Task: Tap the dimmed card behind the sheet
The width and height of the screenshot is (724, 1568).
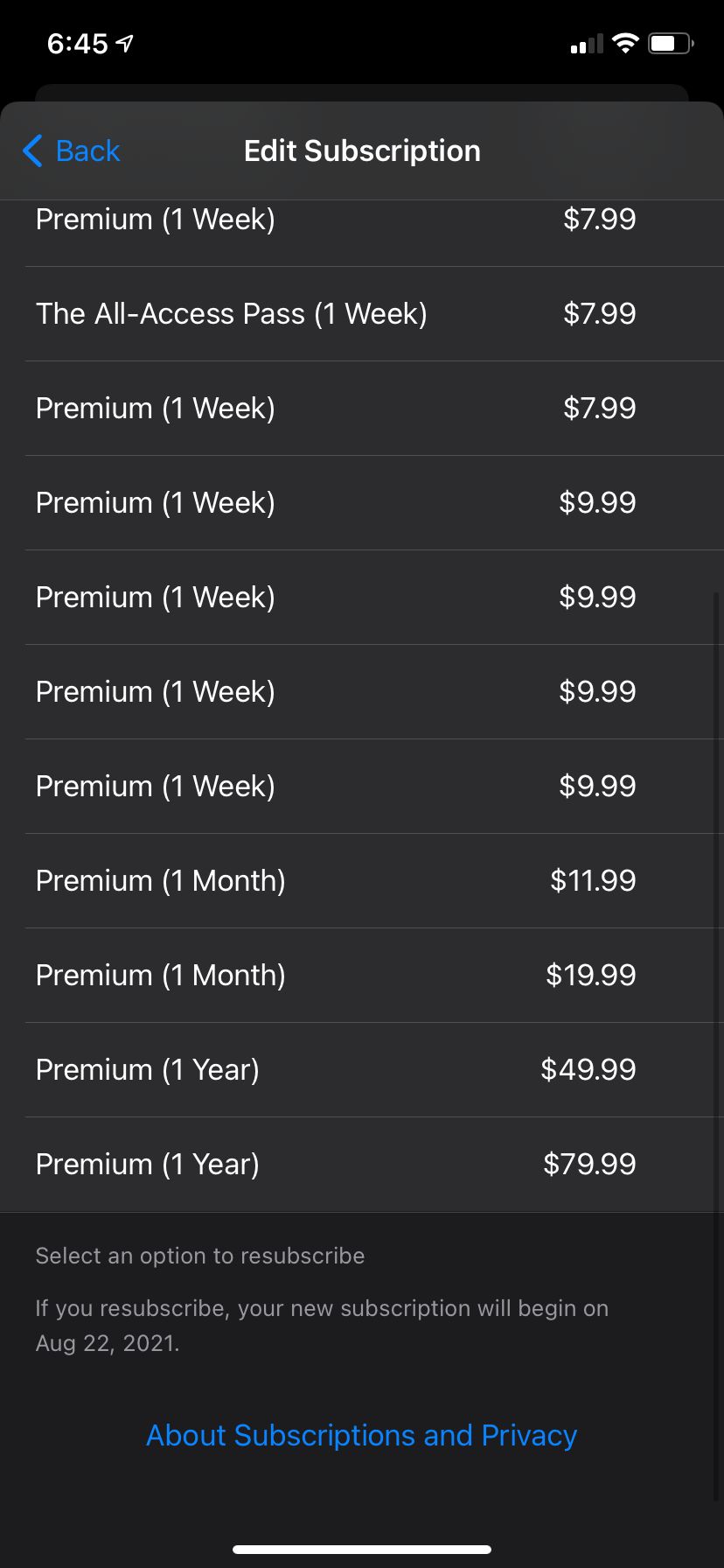Action: point(362,93)
